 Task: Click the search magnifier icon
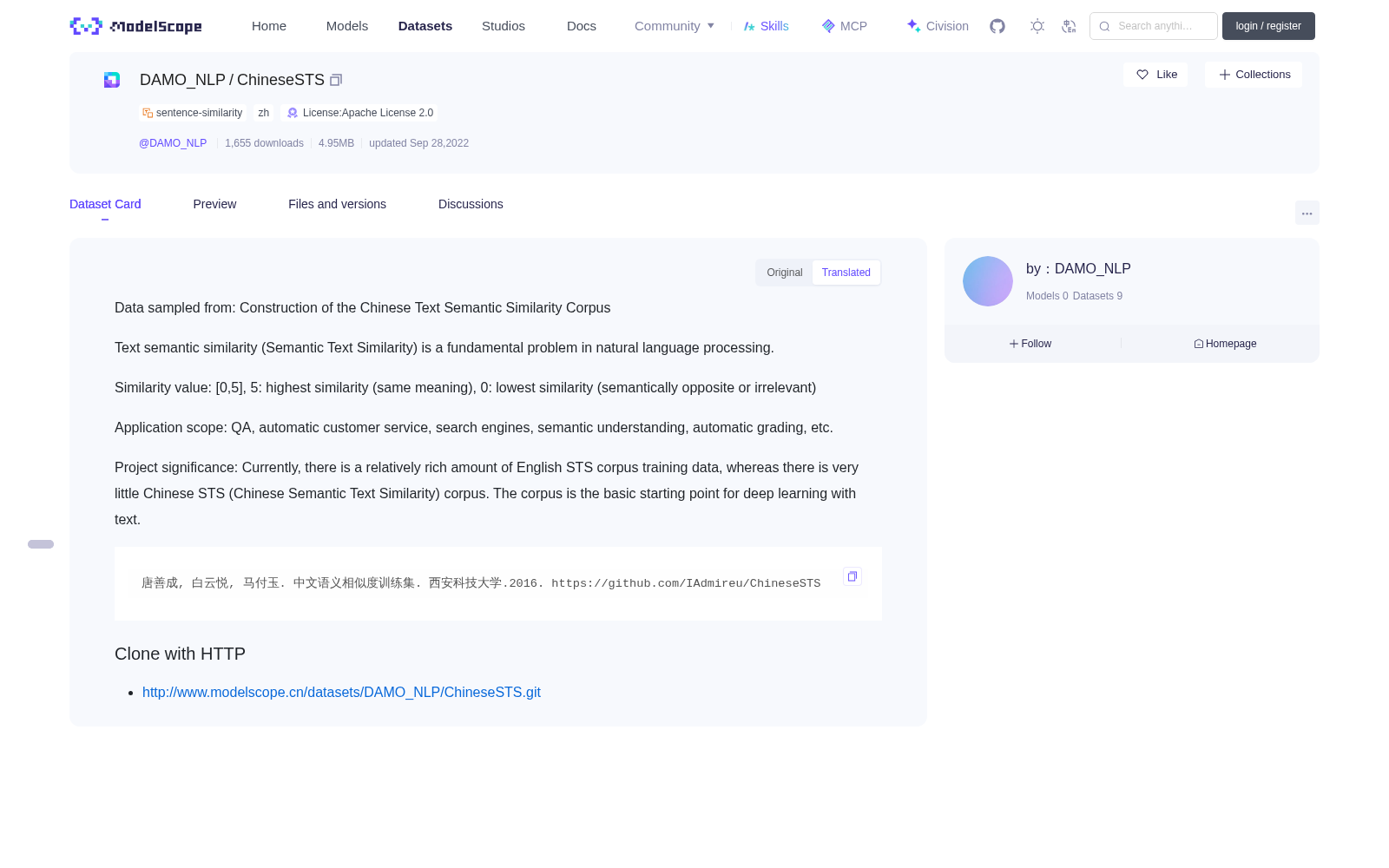(x=1104, y=26)
